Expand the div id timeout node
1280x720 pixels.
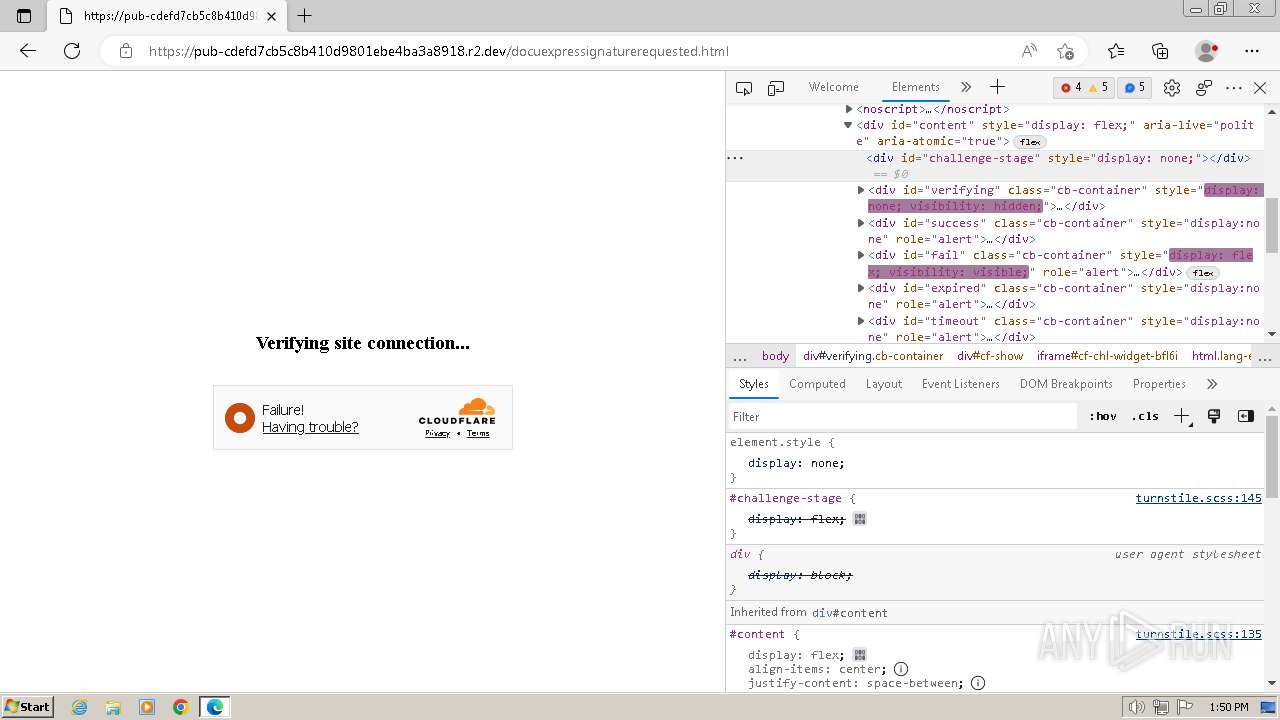[x=861, y=321]
